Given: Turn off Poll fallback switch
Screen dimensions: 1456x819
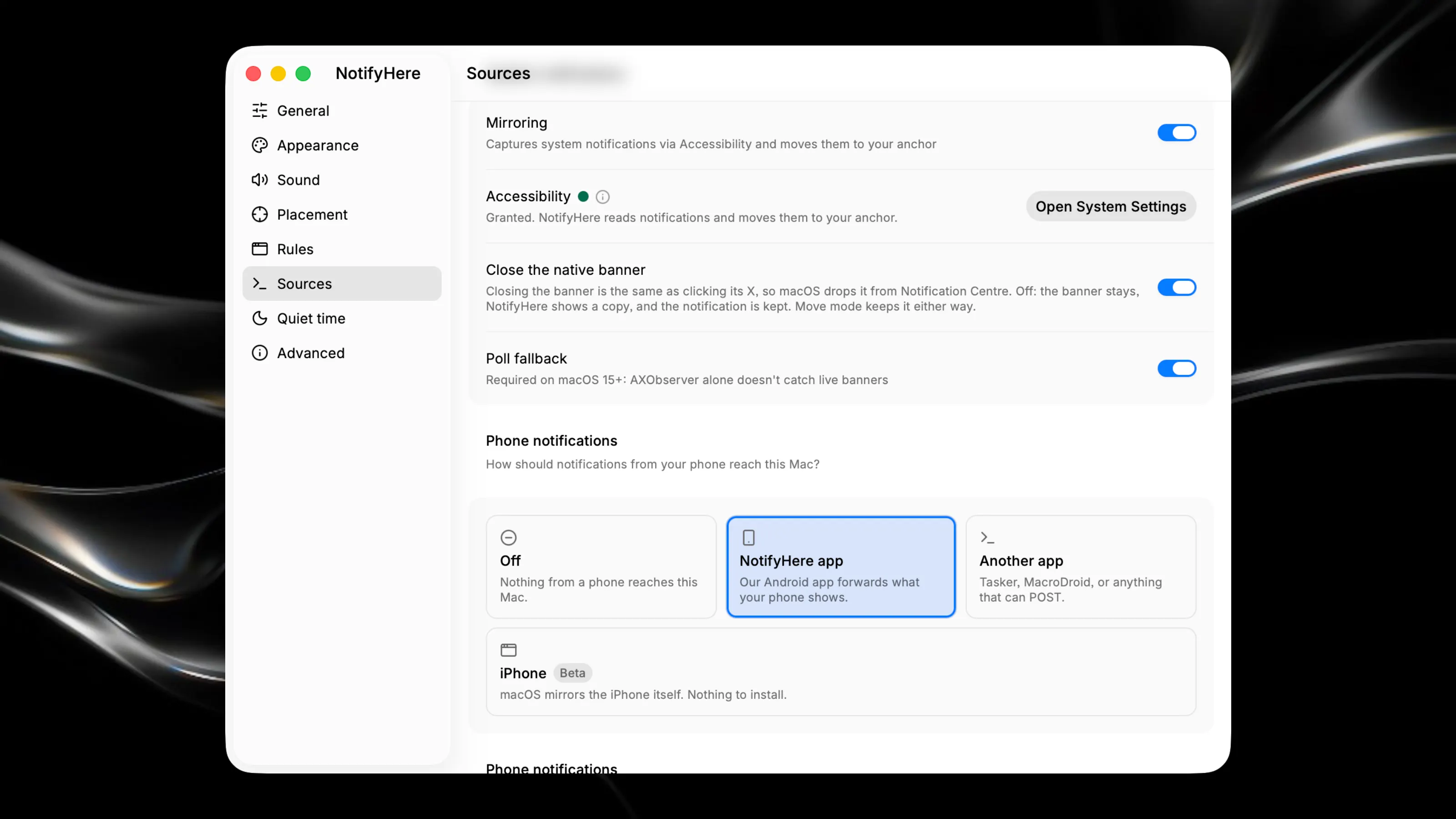Looking at the screenshot, I should click(1177, 369).
